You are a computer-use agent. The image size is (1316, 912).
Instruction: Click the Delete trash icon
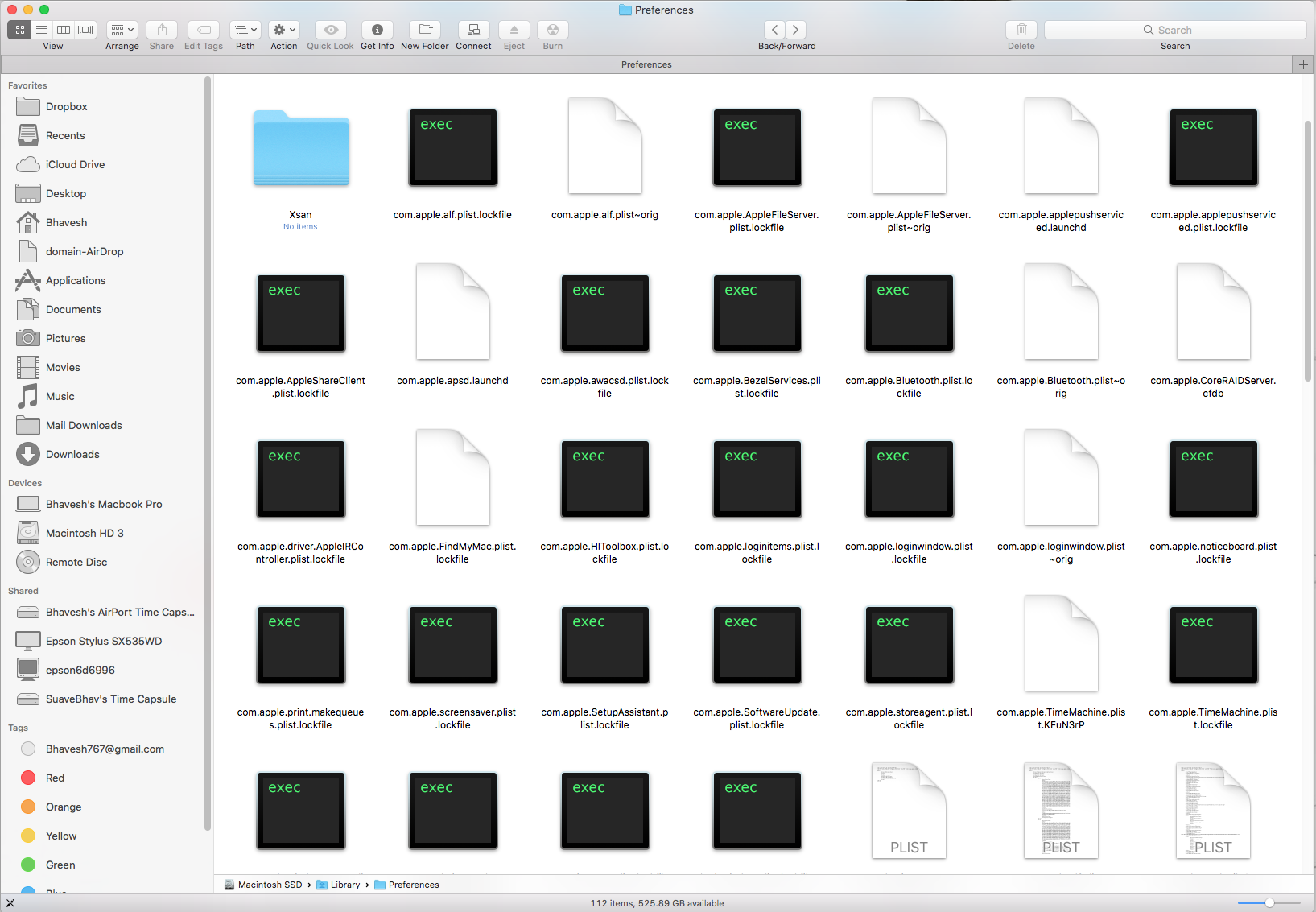(1021, 30)
